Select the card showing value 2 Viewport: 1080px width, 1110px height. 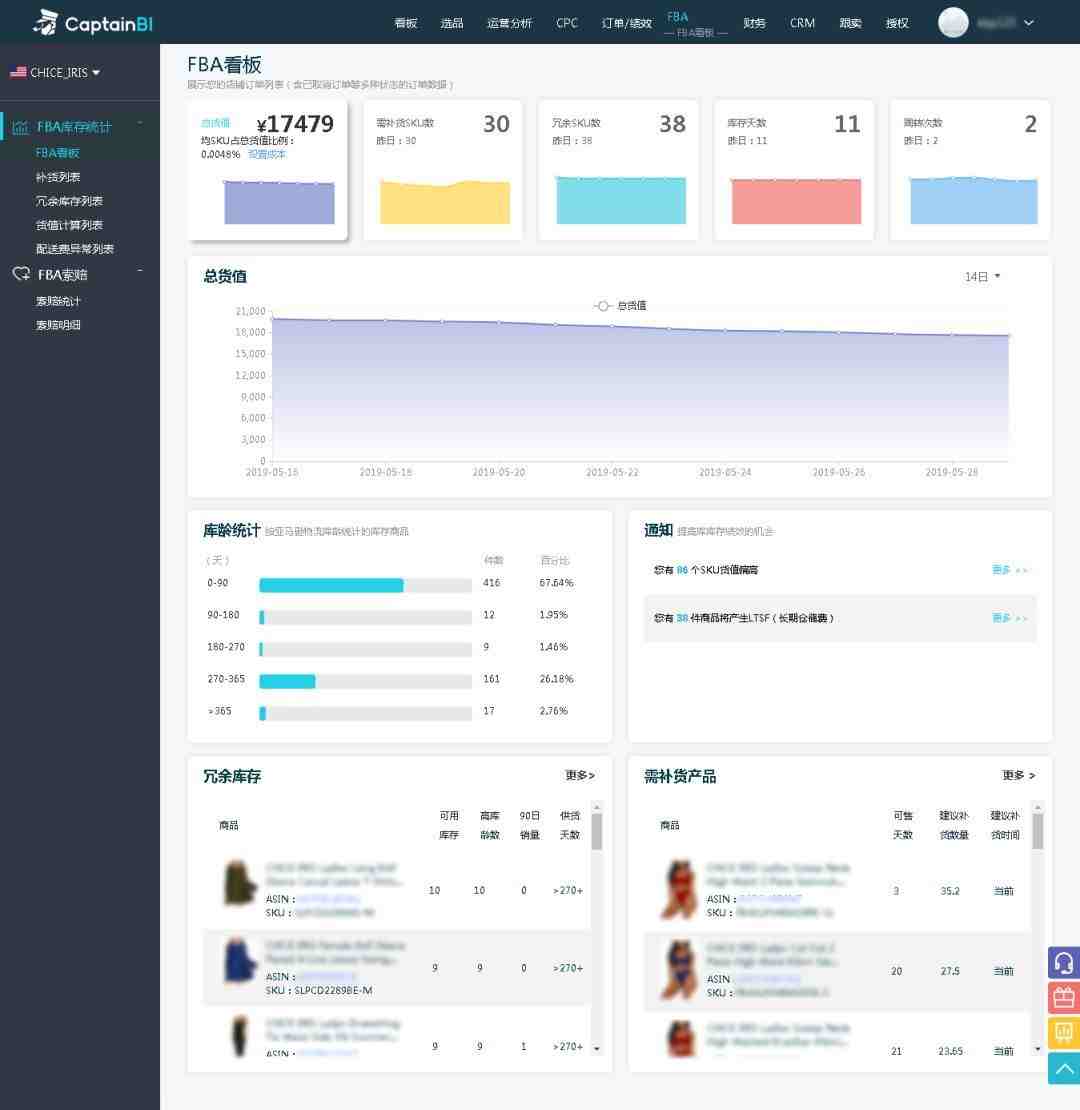970,170
